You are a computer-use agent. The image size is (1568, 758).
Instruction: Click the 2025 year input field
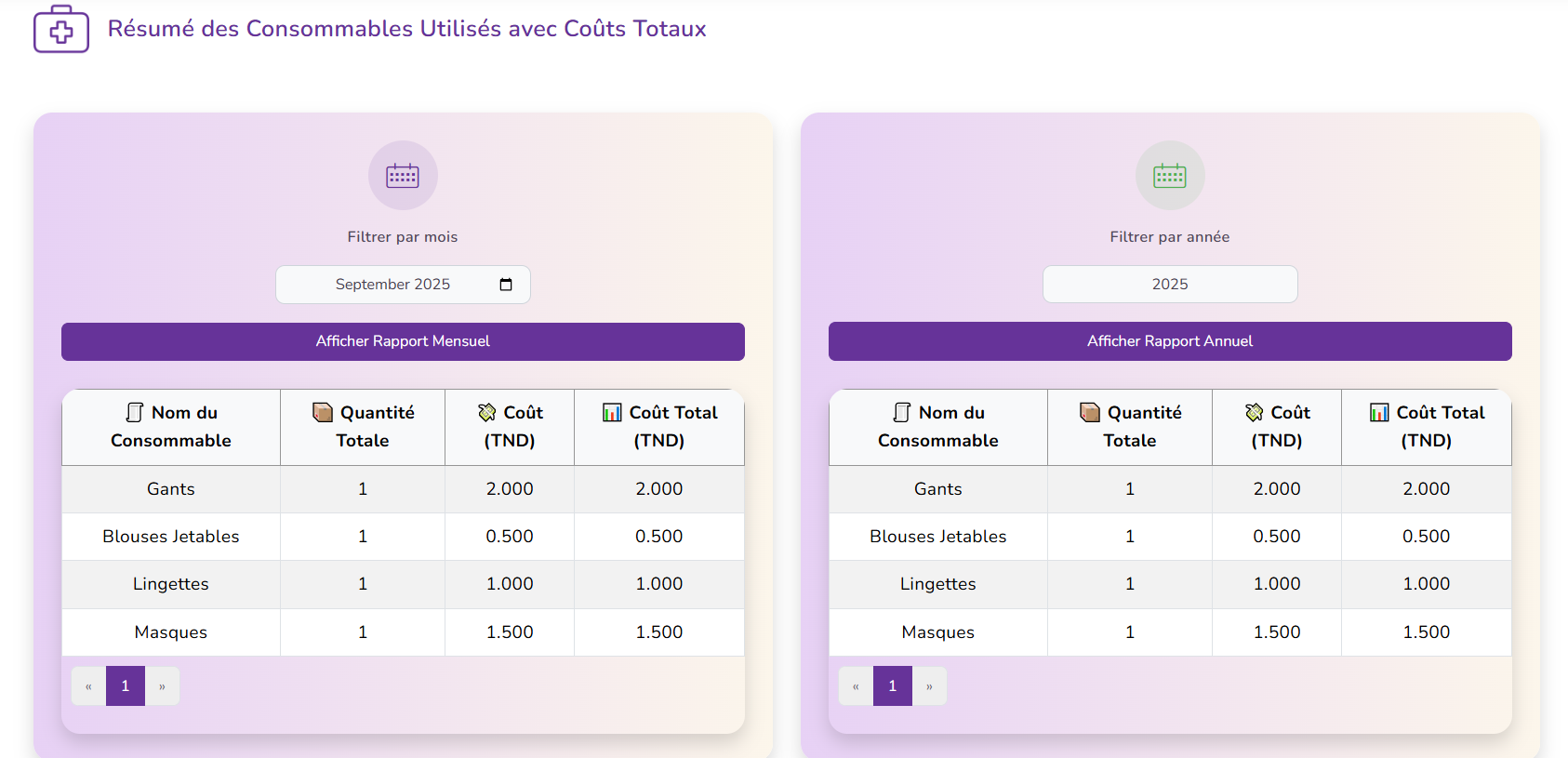[1170, 285]
